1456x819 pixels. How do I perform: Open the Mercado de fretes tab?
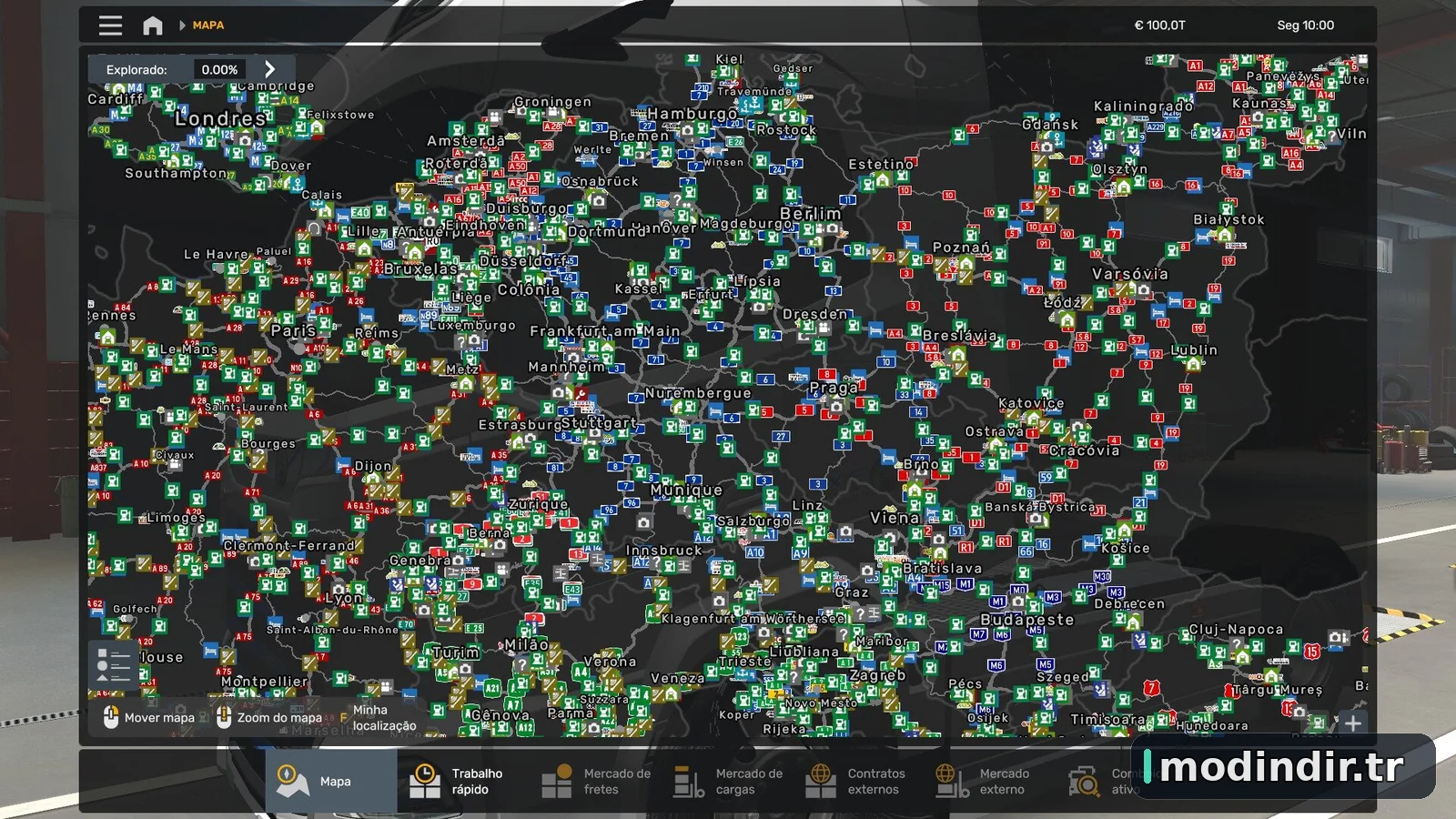click(595, 781)
